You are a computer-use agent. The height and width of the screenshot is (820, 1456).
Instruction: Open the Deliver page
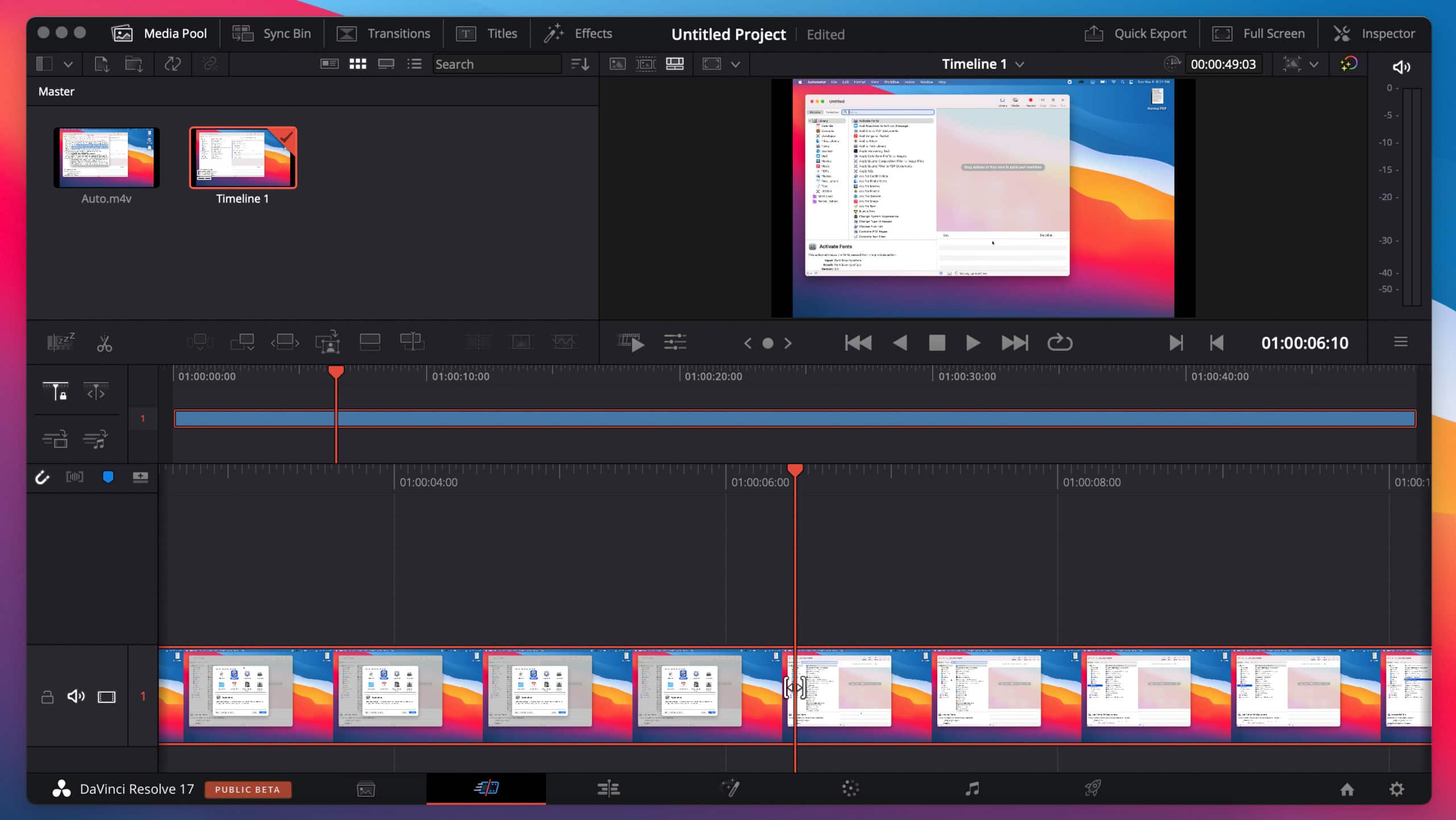coord(1093,789)
